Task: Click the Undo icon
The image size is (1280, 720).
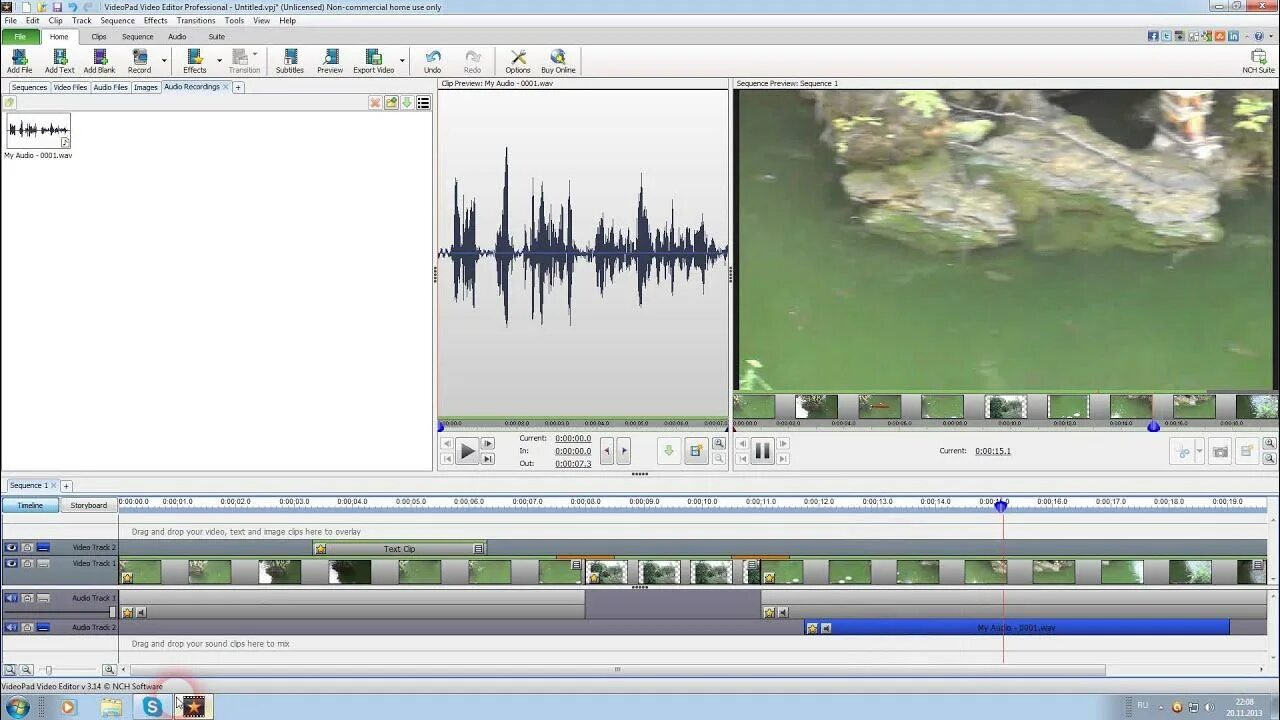Action: click(x=432, y=61)
